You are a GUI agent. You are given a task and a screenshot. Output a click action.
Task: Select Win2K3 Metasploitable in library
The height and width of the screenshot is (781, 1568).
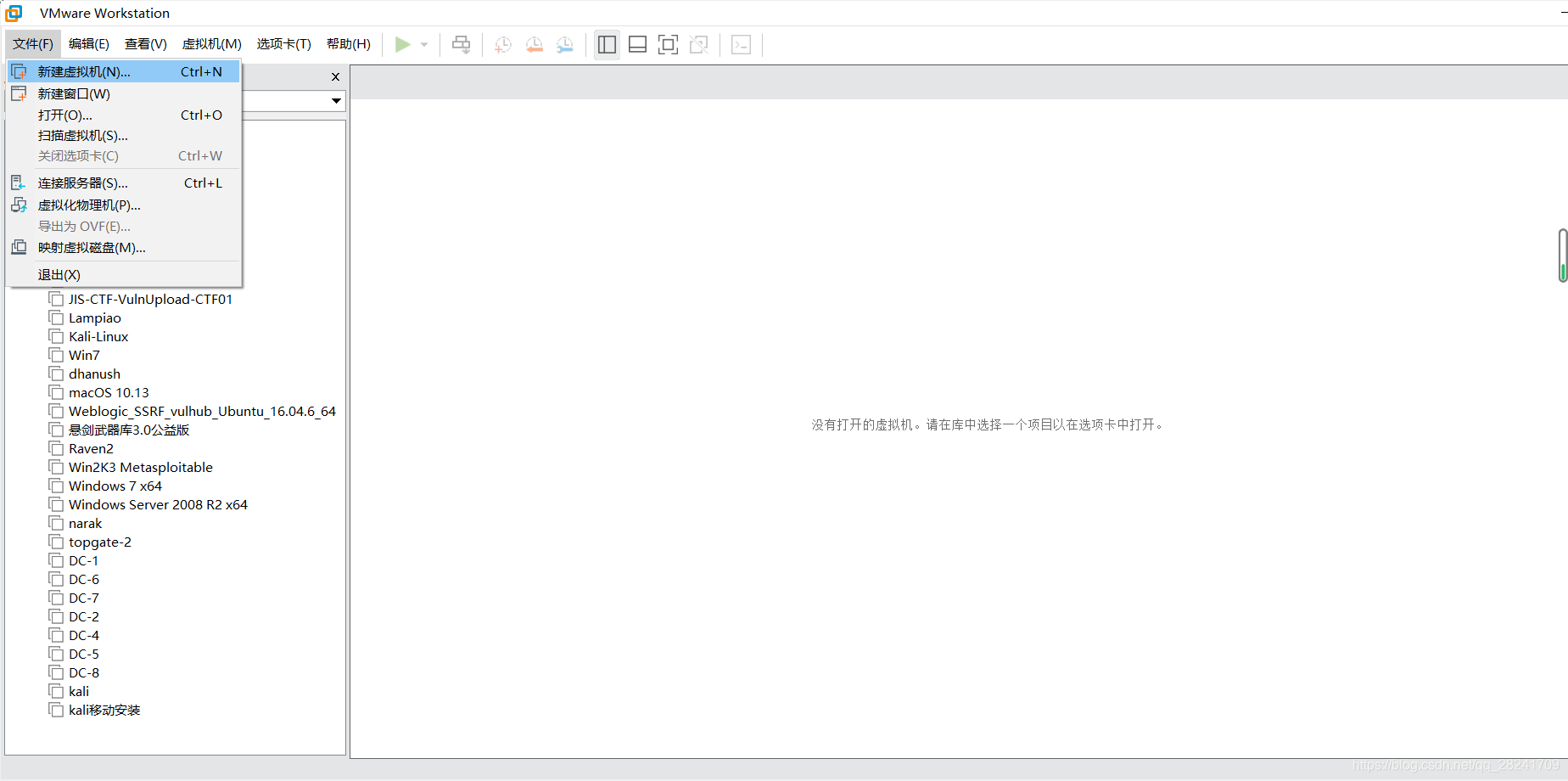point(141,468)
